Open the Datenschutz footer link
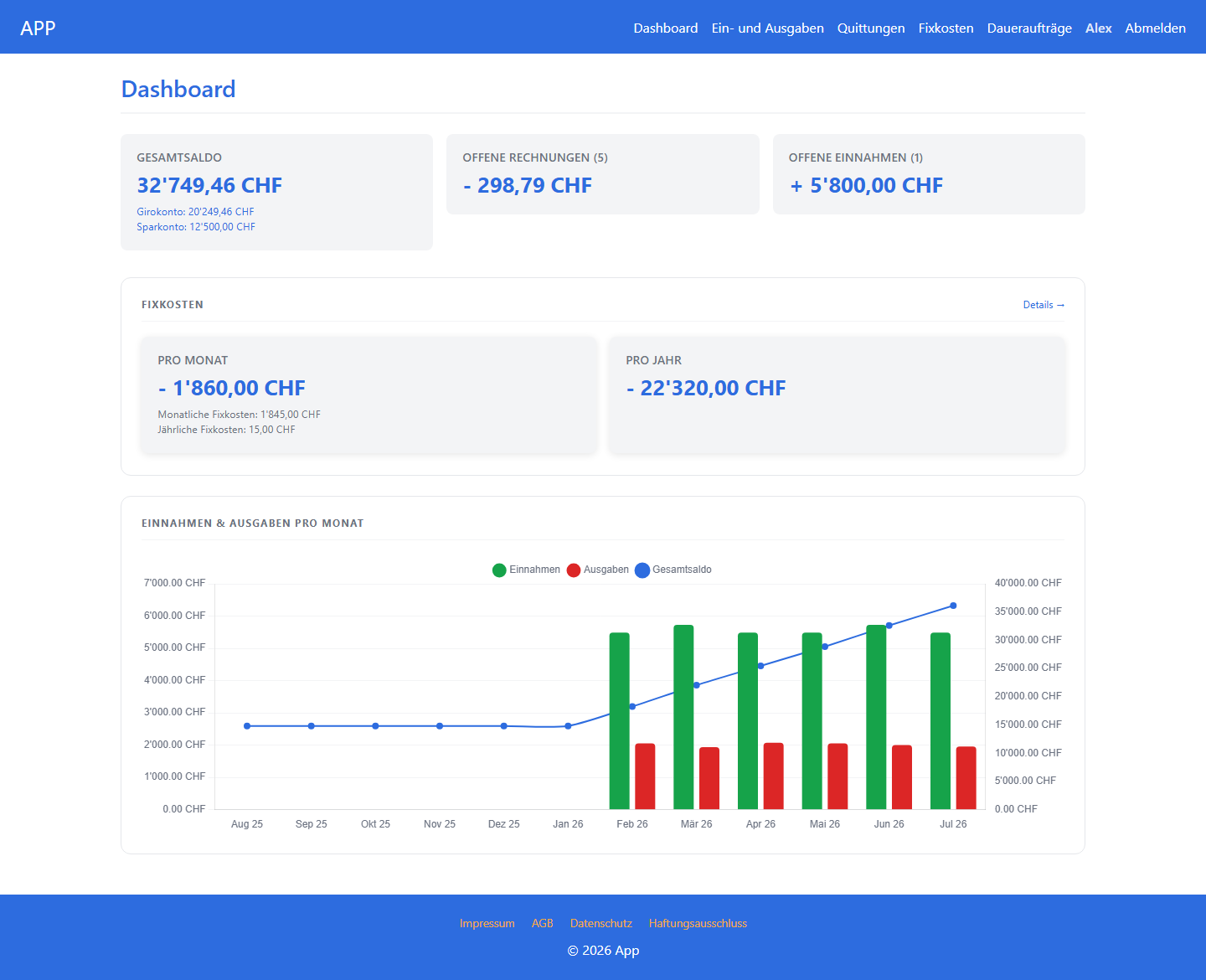Viewport: 1206px width, 980px height. (600, 923)
